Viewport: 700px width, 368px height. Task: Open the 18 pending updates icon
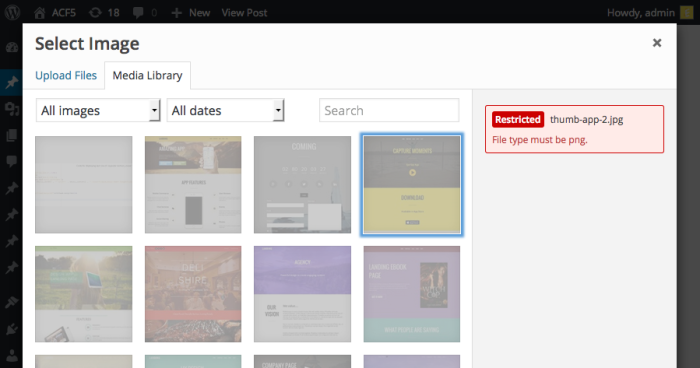pos(95,13)
